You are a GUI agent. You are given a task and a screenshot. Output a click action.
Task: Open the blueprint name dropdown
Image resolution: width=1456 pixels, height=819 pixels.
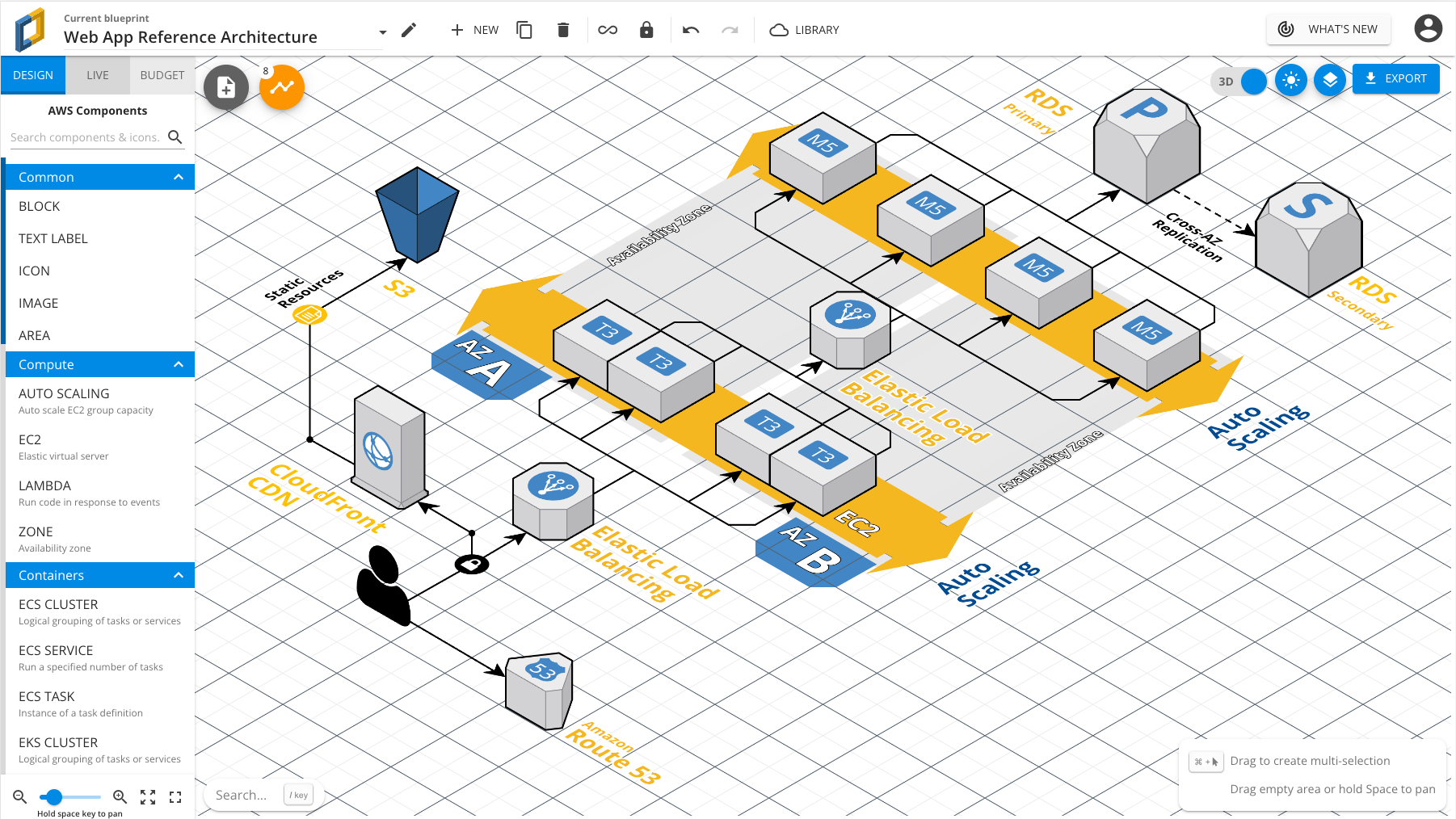point(382,30)
